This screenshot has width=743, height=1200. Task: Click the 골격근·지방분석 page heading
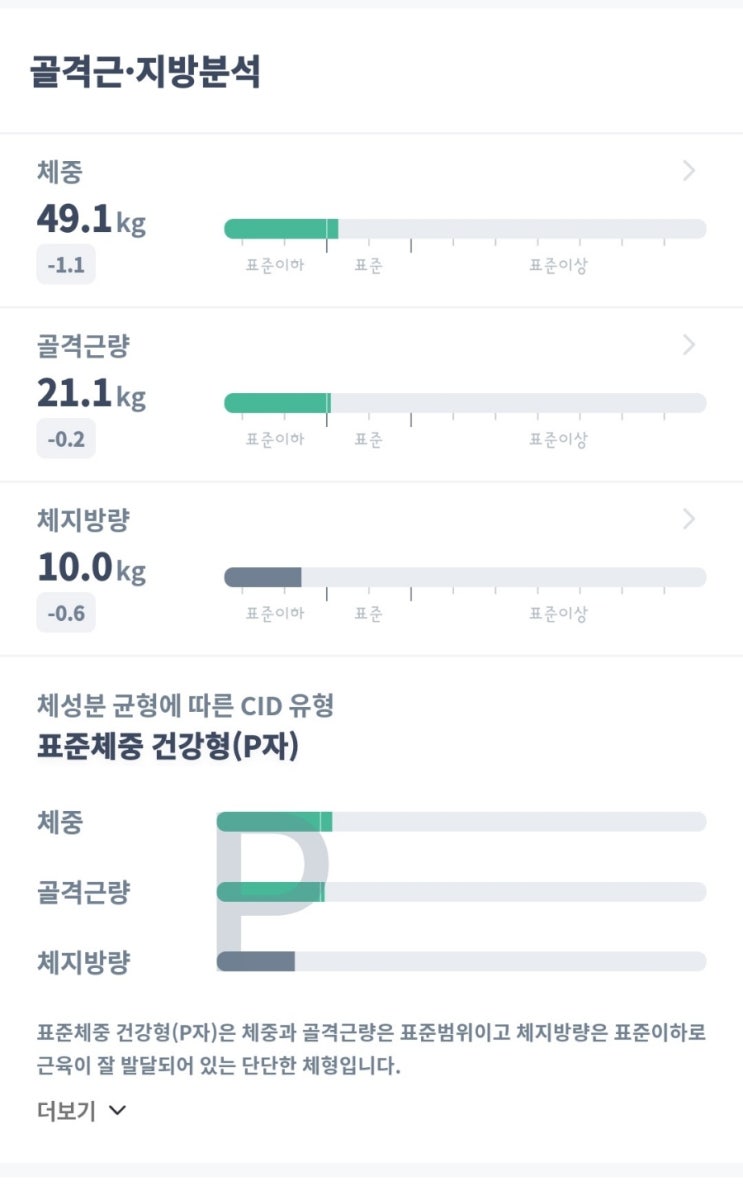pyautogui.click(x=146, y=73)
